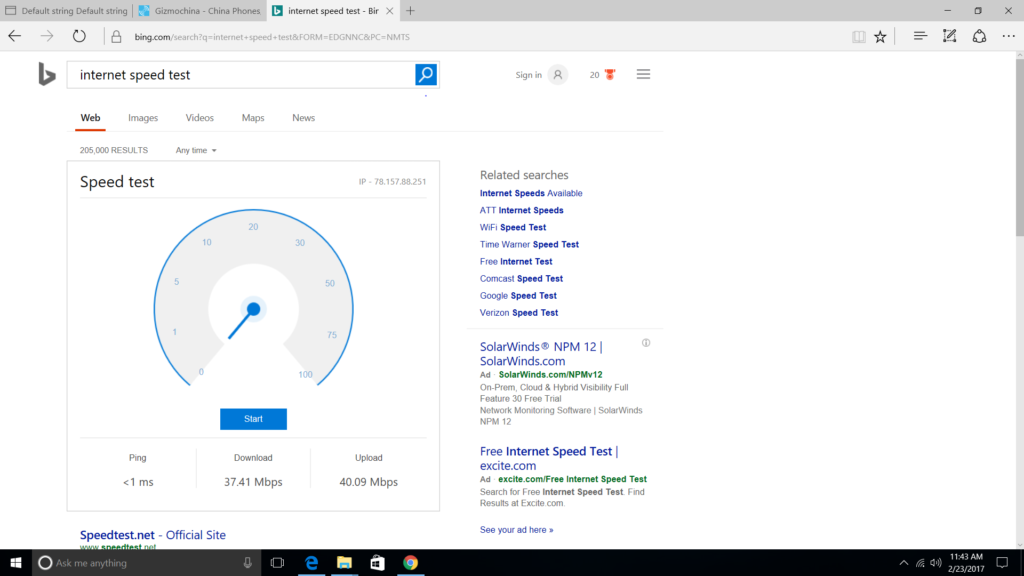Click the page vertical scrollbar thumb

[1019, 149]
